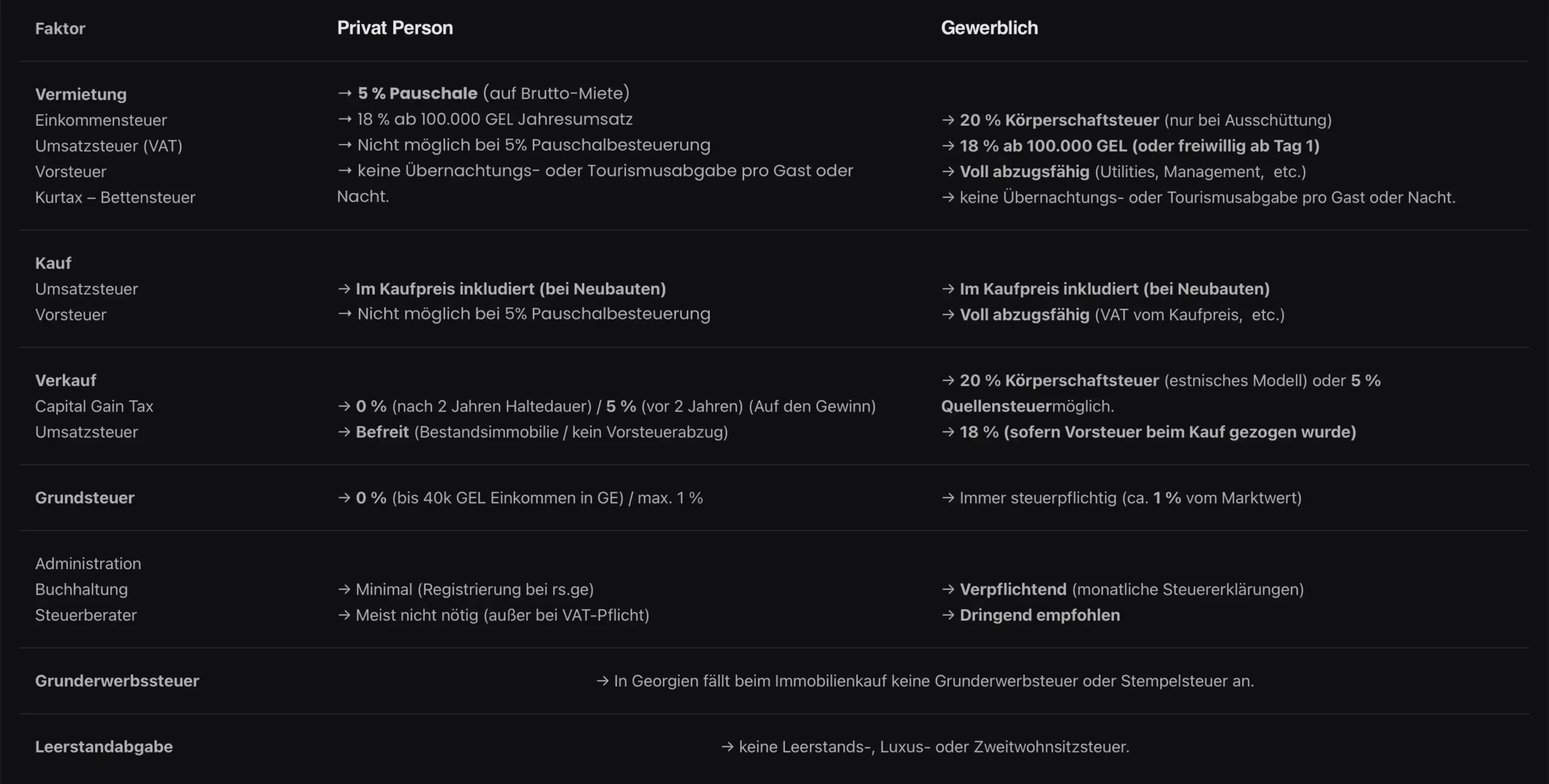This screenshot has height=784, width=1549.
Task: Click the arrow before "Minimal (Registrierung bei rs.ge)"
Action: coord(344,589)
